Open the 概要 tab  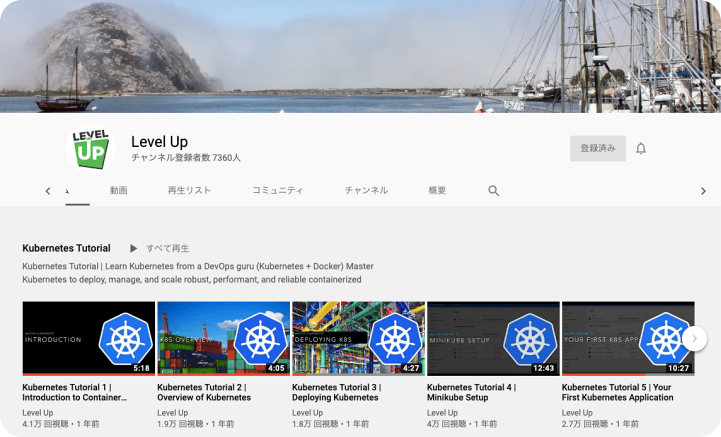pos(437,190)
